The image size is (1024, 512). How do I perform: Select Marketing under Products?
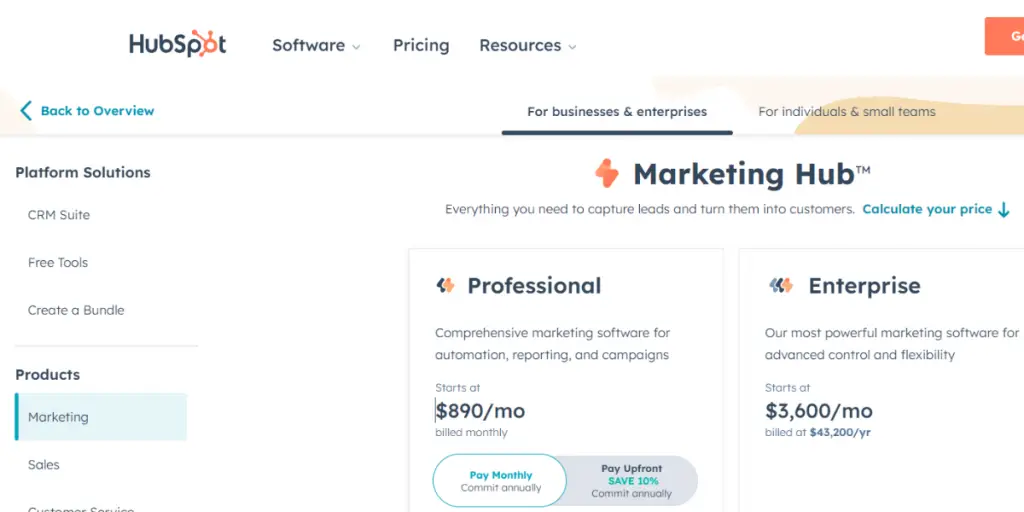pos(101,417)
